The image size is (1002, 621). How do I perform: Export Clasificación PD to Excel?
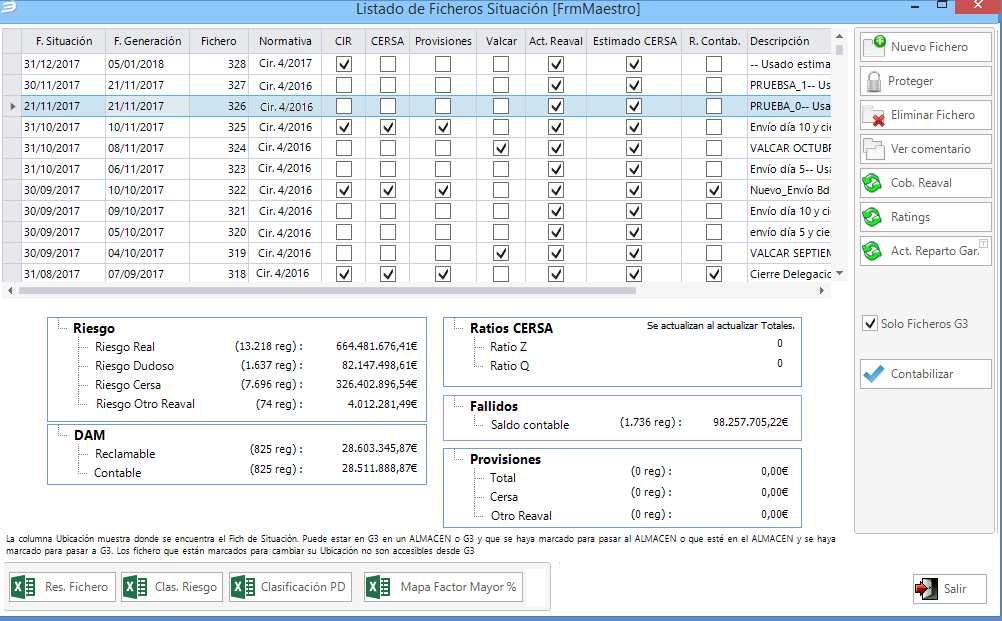point(290,586)
